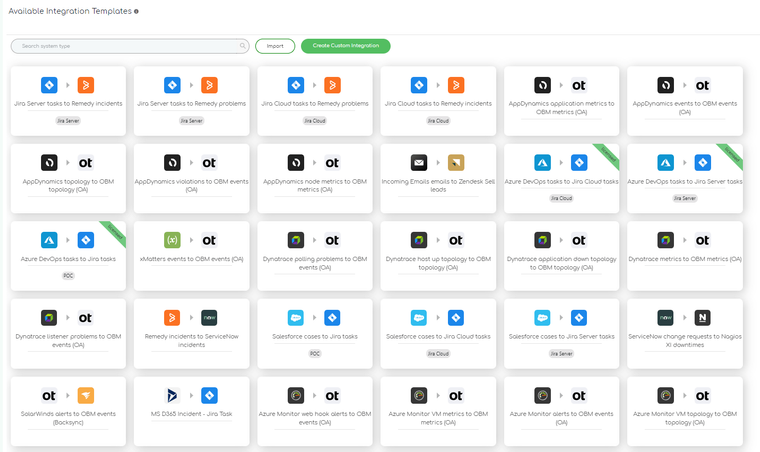Click xMatters icon on xMatters events card
The image size is (760, 452).
pos(172,240)
